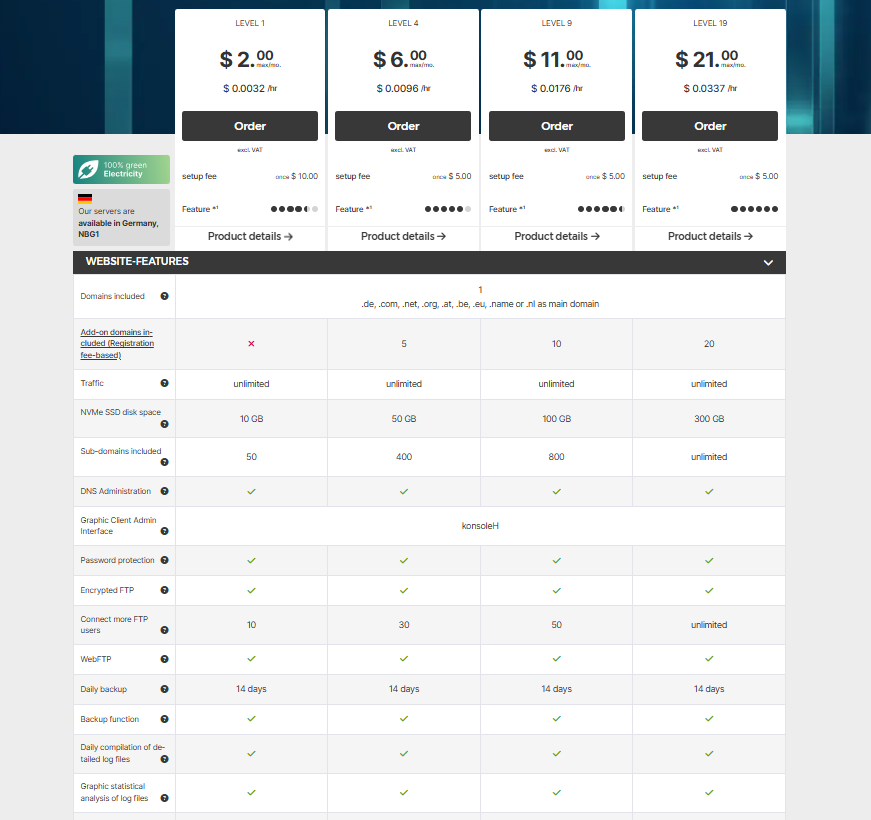Click the Daily compilation of log files help icon

point(164,759)
